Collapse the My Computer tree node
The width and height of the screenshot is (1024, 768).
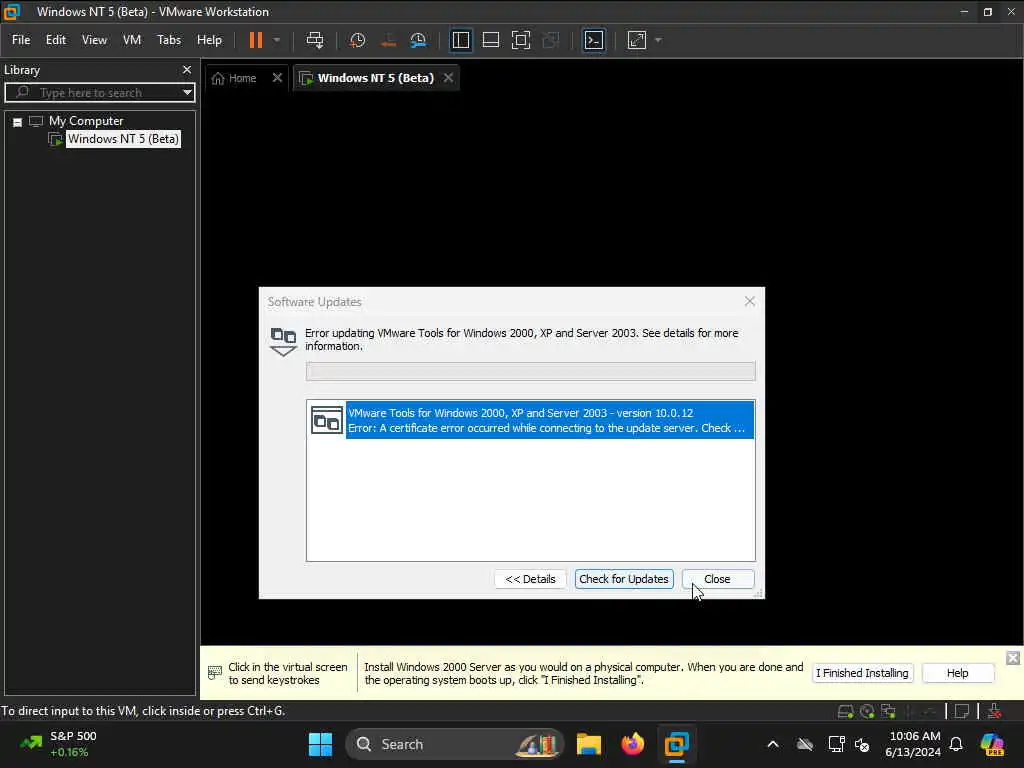[x=18, y=121]
